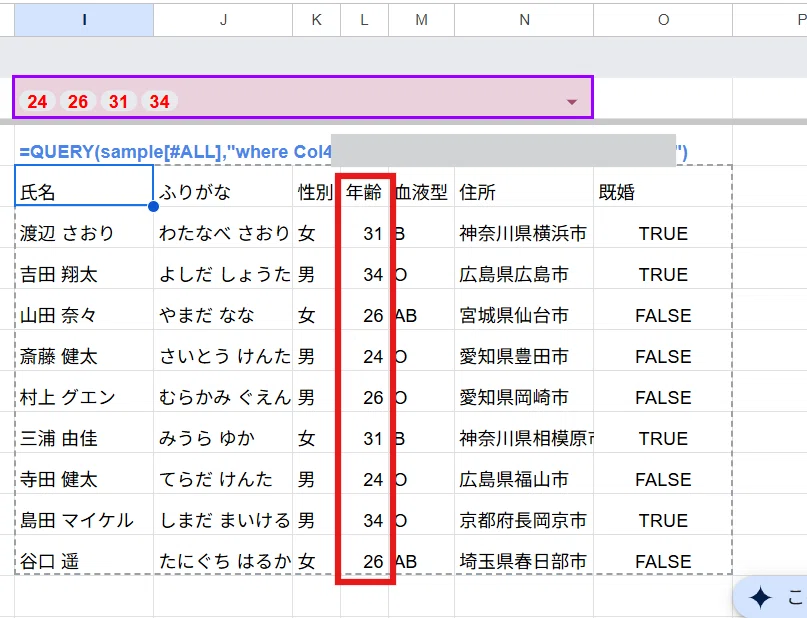Image resolution: width=807 pixels, height=618 pixels.
Task: Click the cell 谷口 遥
Action: (84, 555)
